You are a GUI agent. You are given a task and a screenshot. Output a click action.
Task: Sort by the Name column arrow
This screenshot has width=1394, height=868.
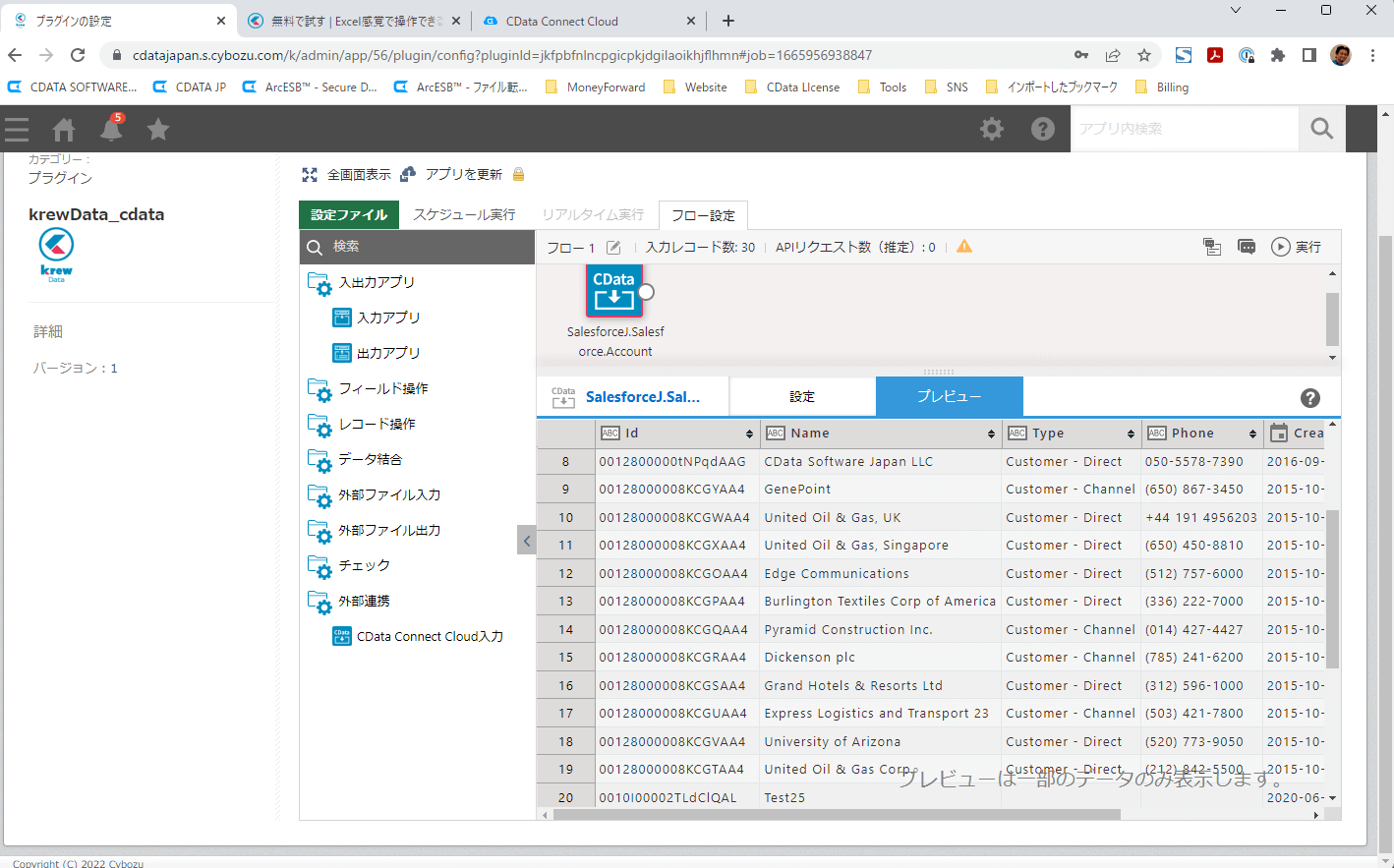pos(991,434)
